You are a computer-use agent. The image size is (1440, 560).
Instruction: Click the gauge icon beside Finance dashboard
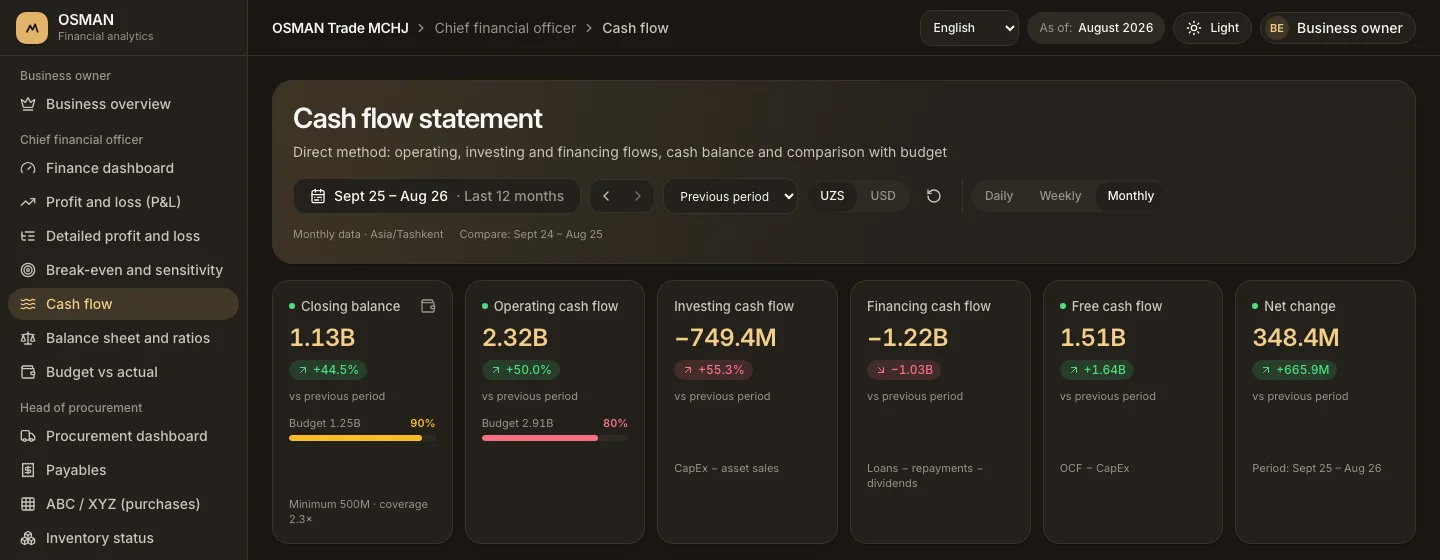pyautogui.click(x=28, y=168)
